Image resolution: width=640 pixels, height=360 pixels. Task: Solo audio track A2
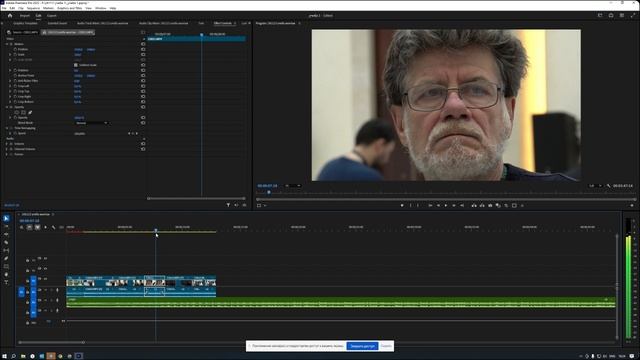[x=51, y=300]
